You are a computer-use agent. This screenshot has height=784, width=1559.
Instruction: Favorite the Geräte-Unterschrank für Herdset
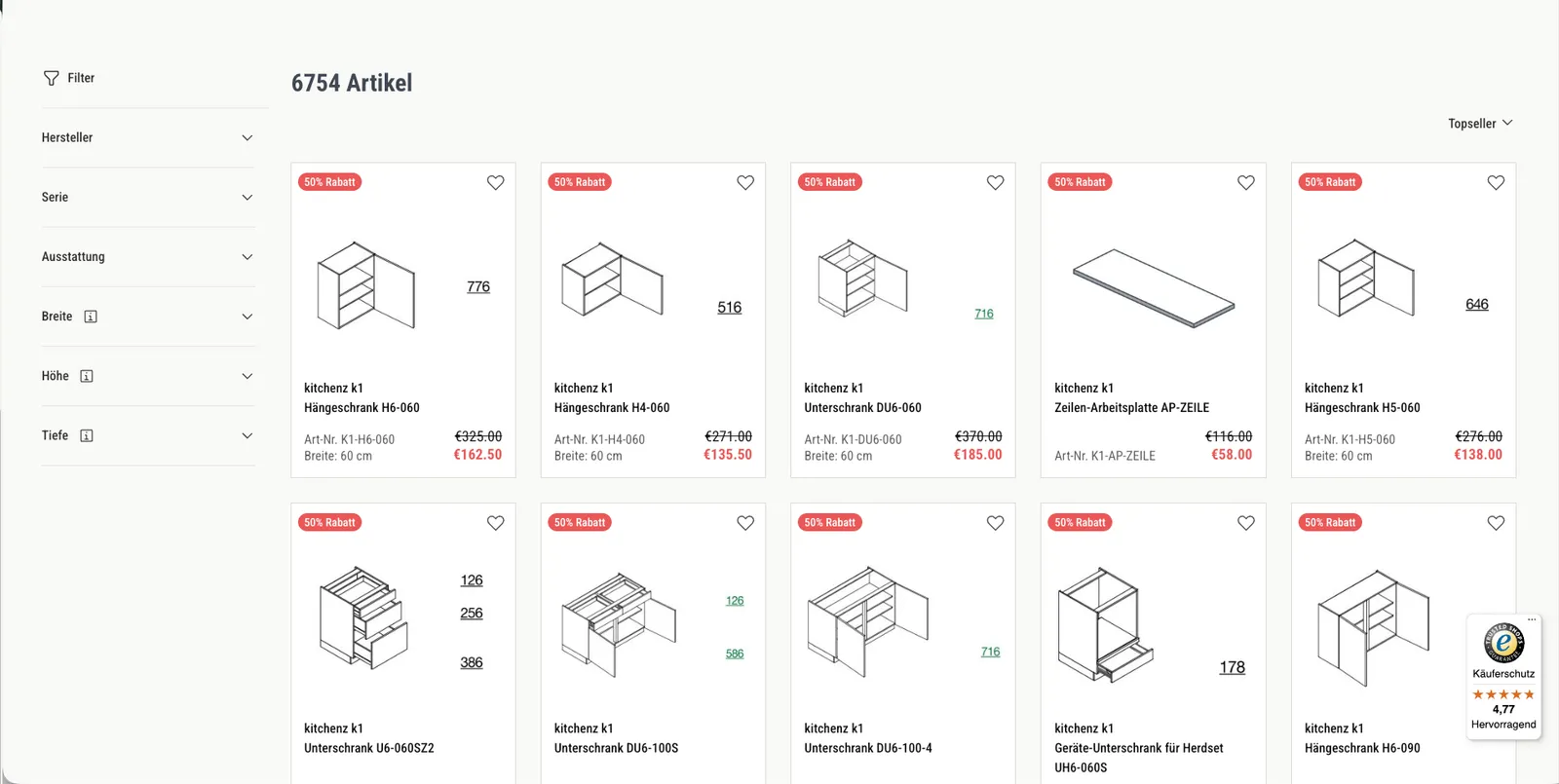1245,523
